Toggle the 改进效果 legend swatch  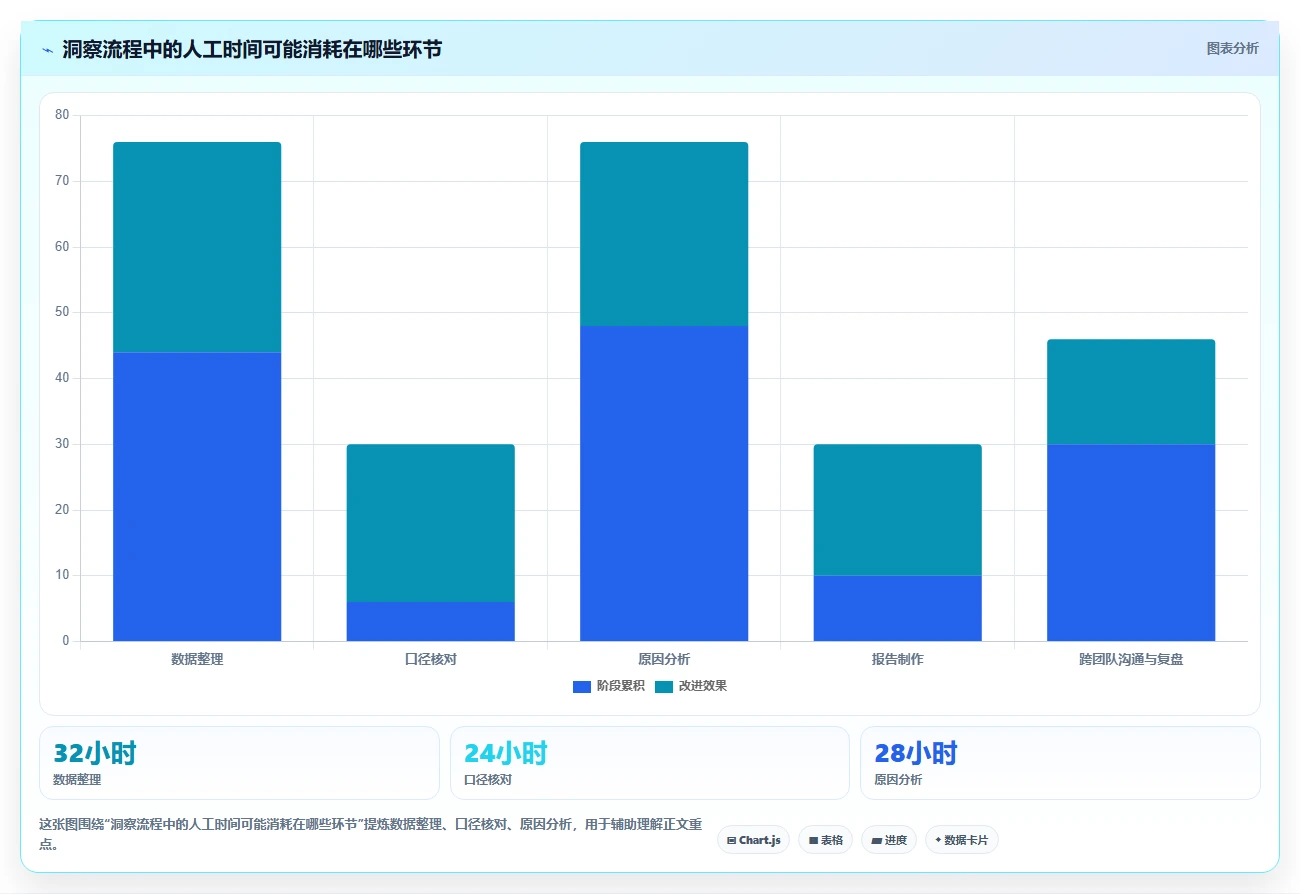pyautogui.click(x=664, y=686)
